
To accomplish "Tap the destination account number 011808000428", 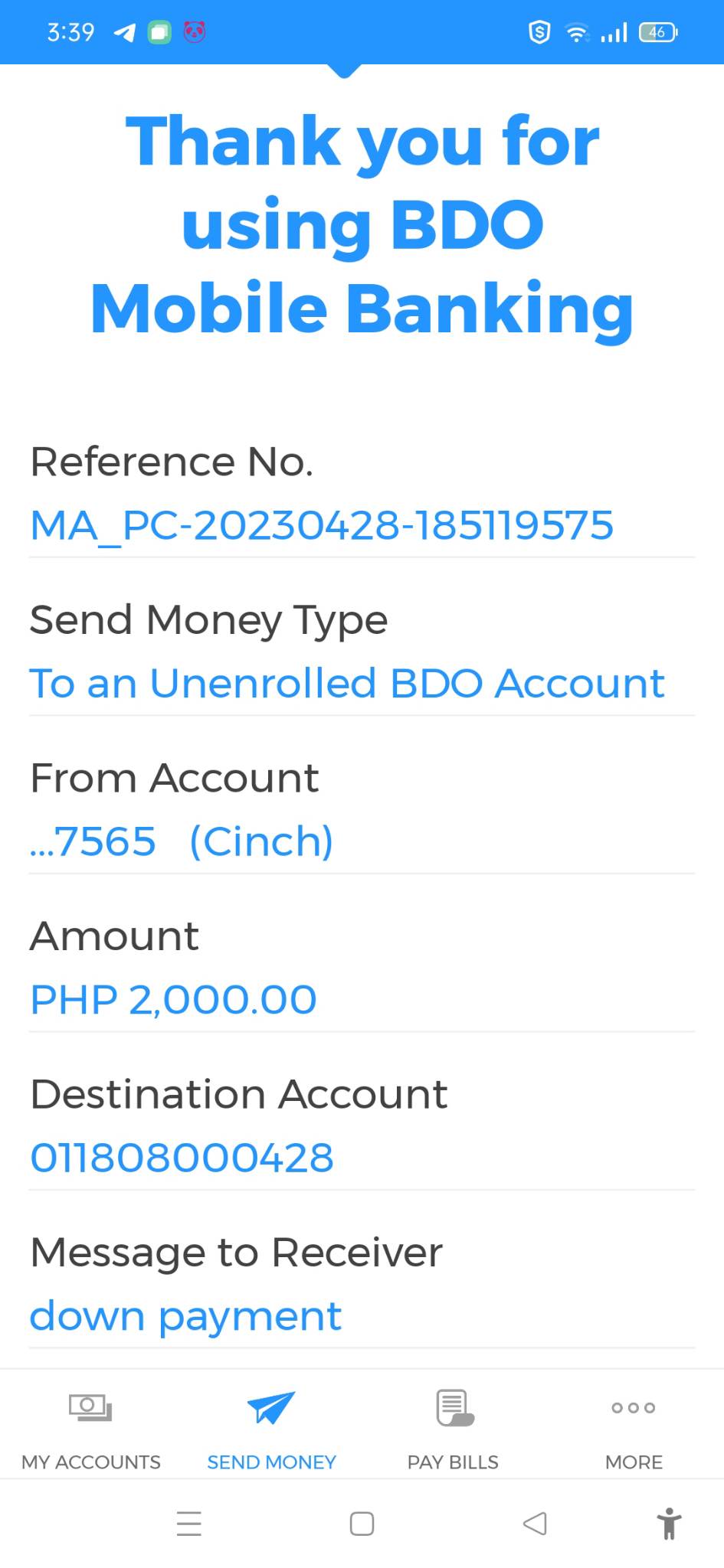I will coord(182,1158).
